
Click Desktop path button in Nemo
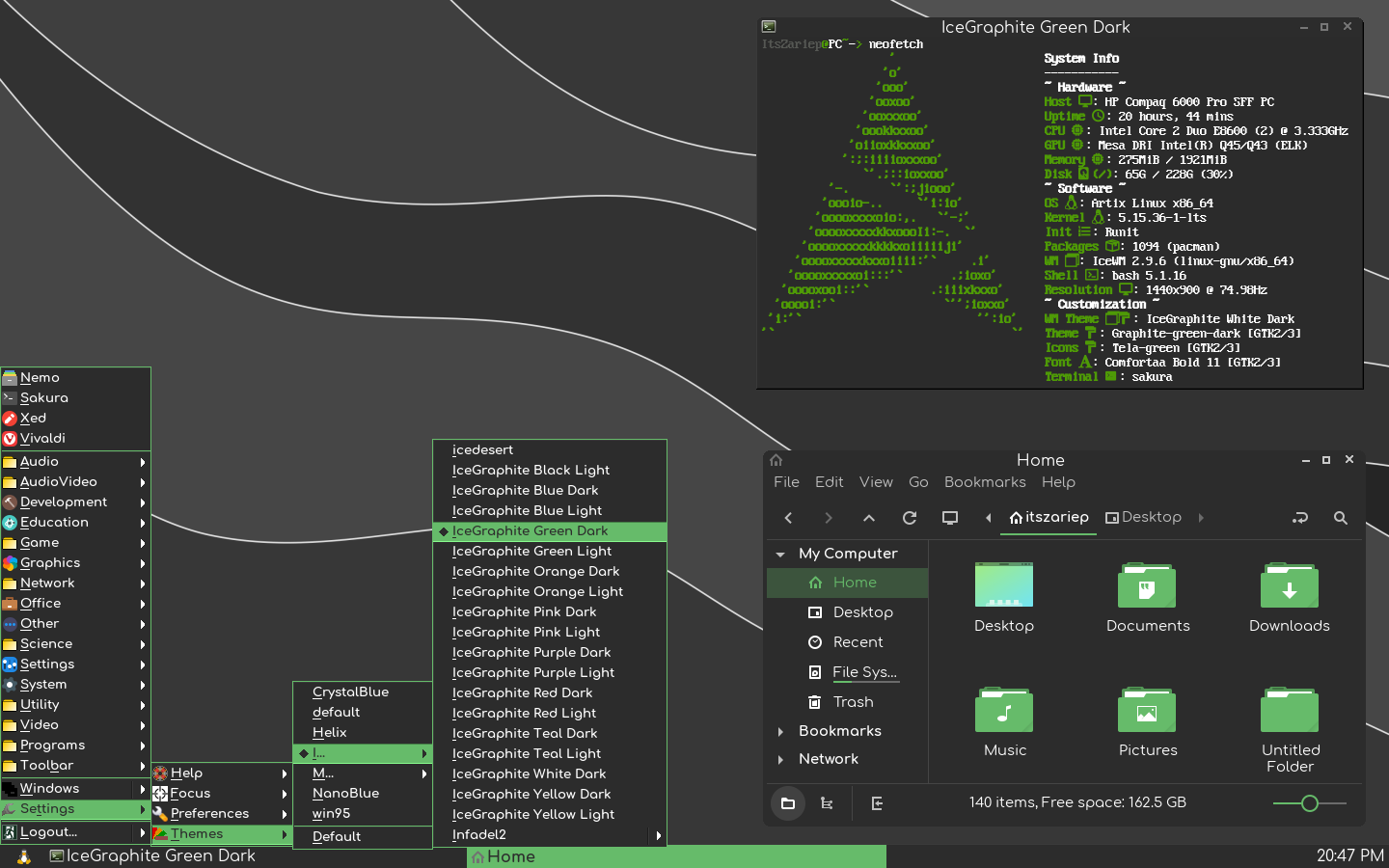pyautogui.click(x=1143, y=518)
